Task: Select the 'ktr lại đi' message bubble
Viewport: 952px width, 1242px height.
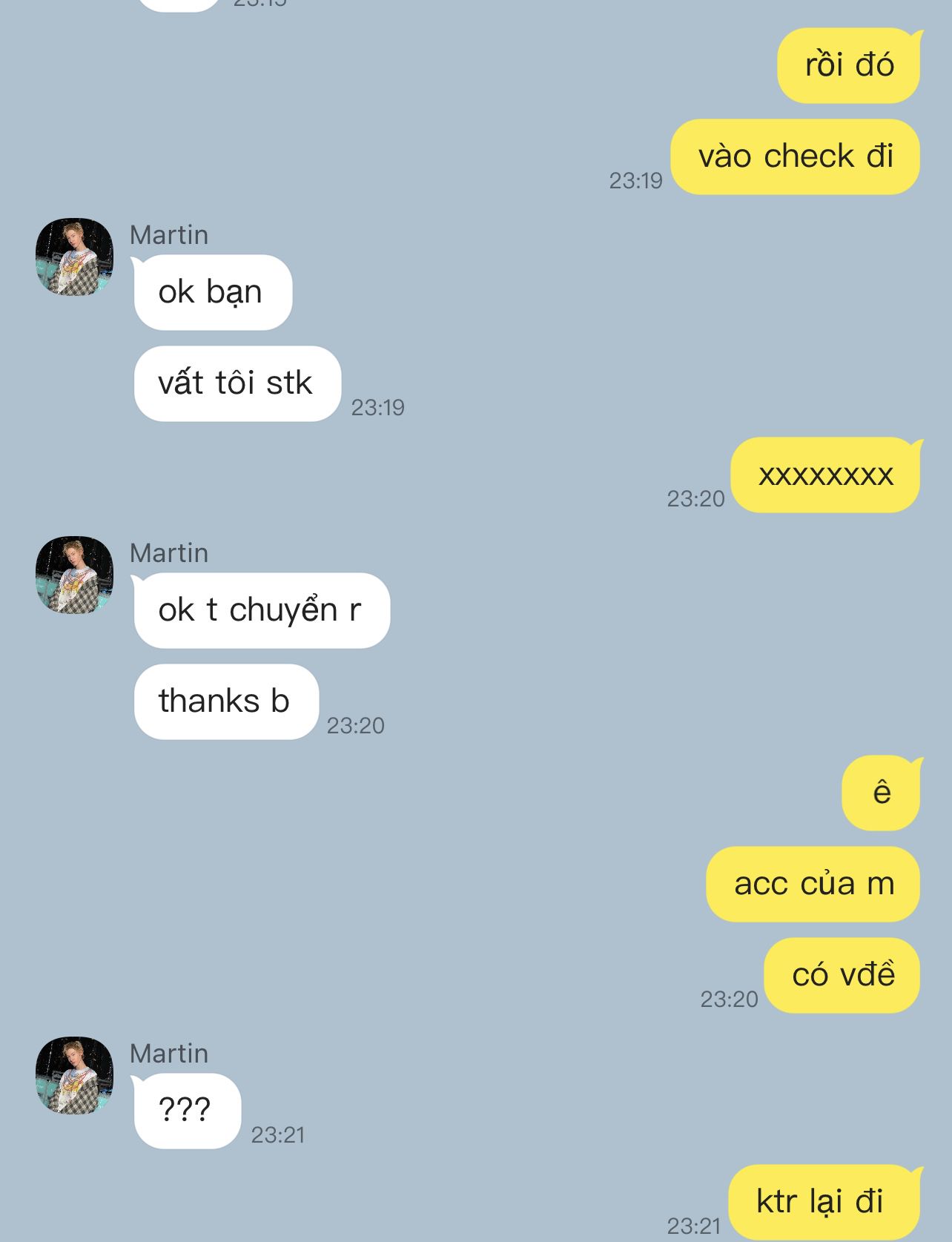Action: (x=824, y=1202)
